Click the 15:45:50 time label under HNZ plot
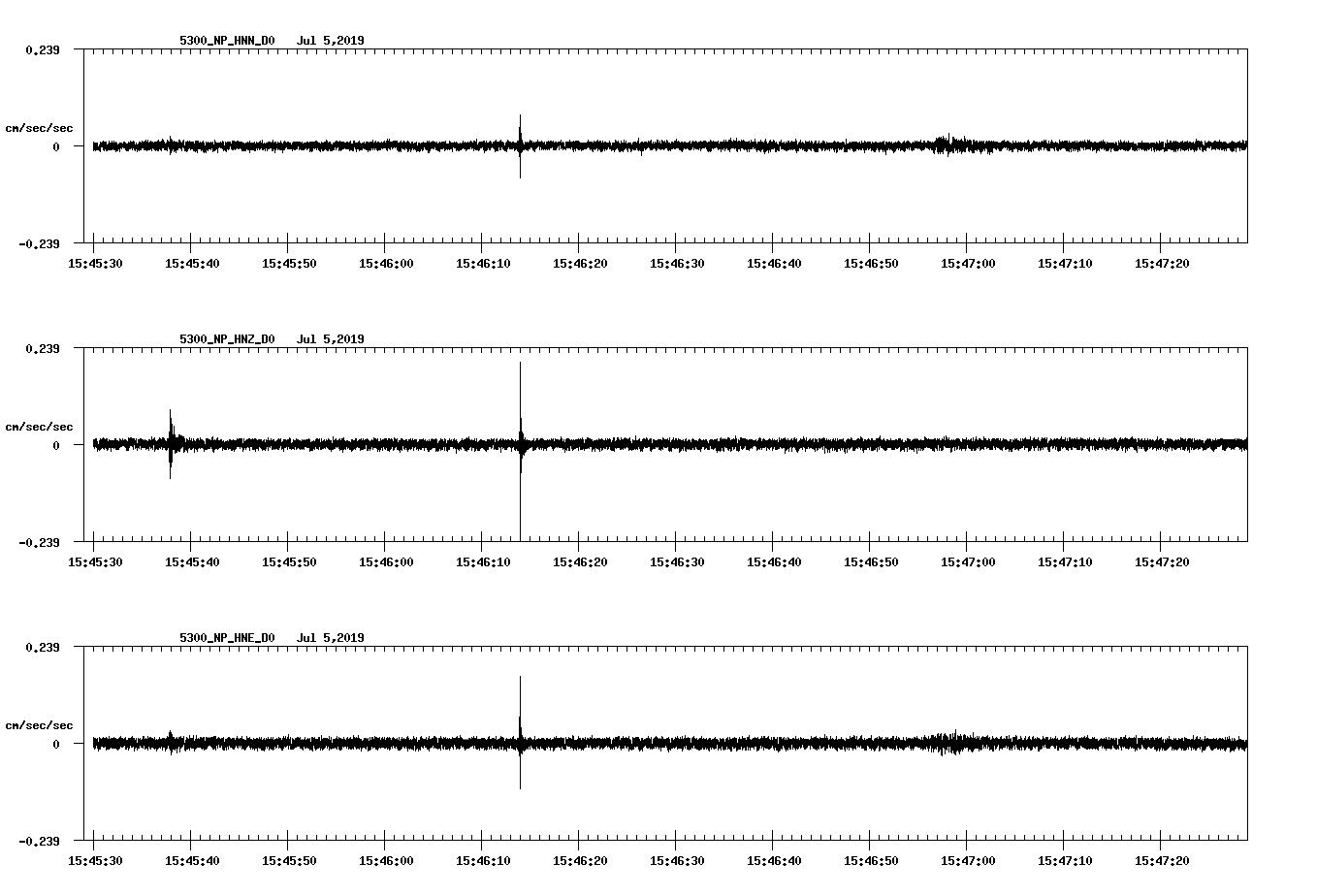Viewport: 1317px width, 896px height. click(x=289, y=561)
